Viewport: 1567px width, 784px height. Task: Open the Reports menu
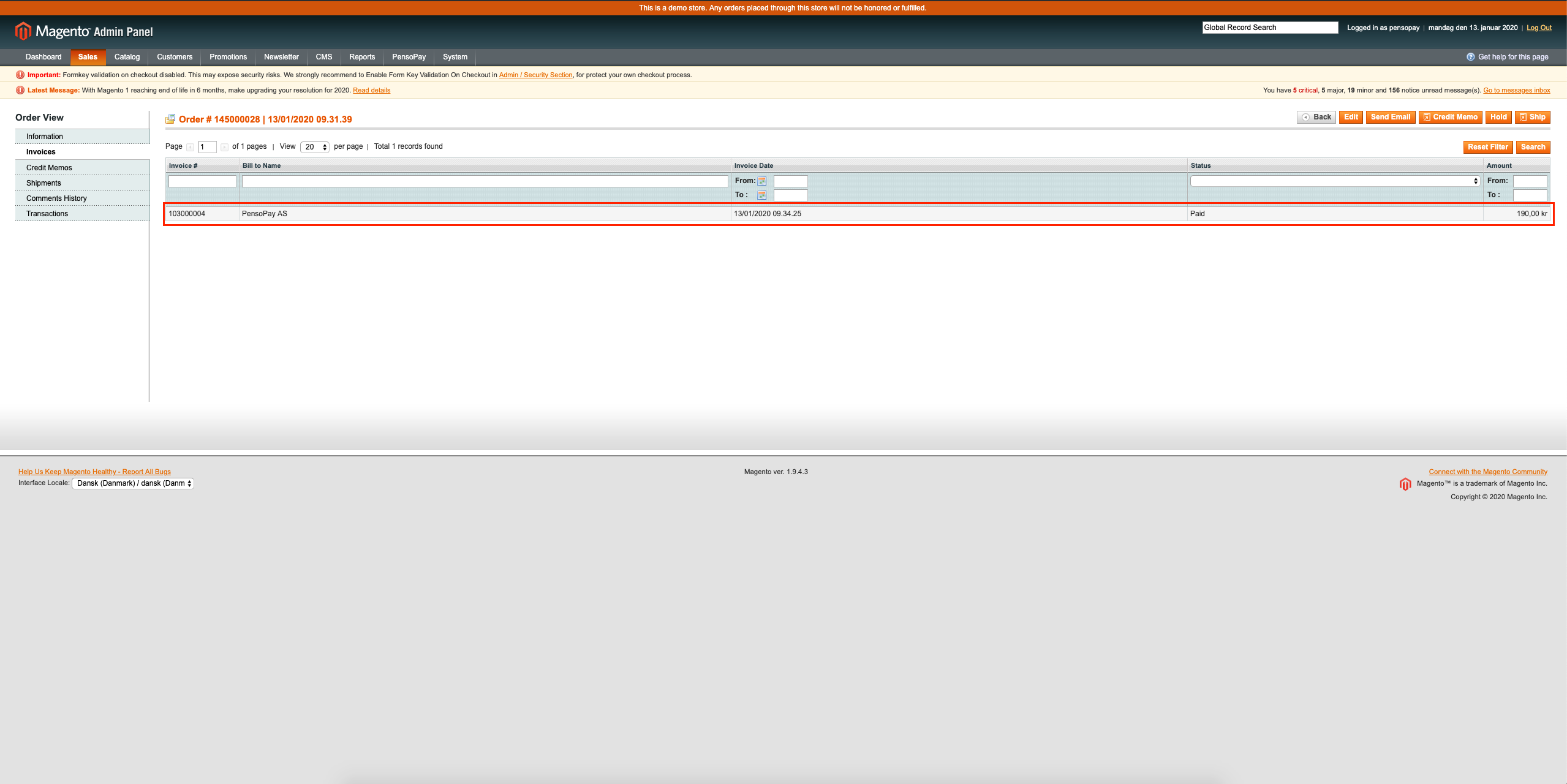coord(362,57)
